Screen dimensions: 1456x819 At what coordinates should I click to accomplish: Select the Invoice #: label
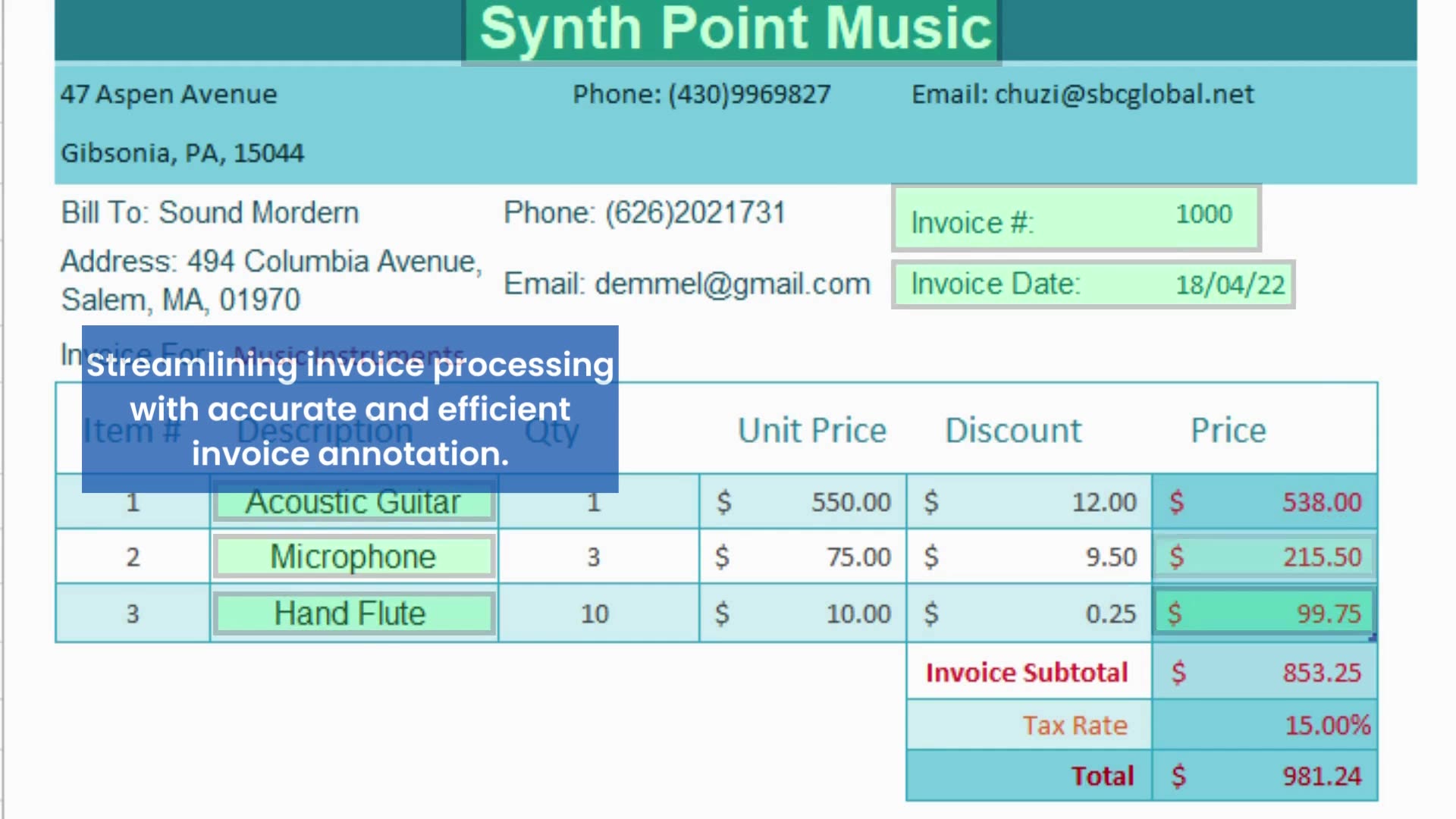[972, 223]
